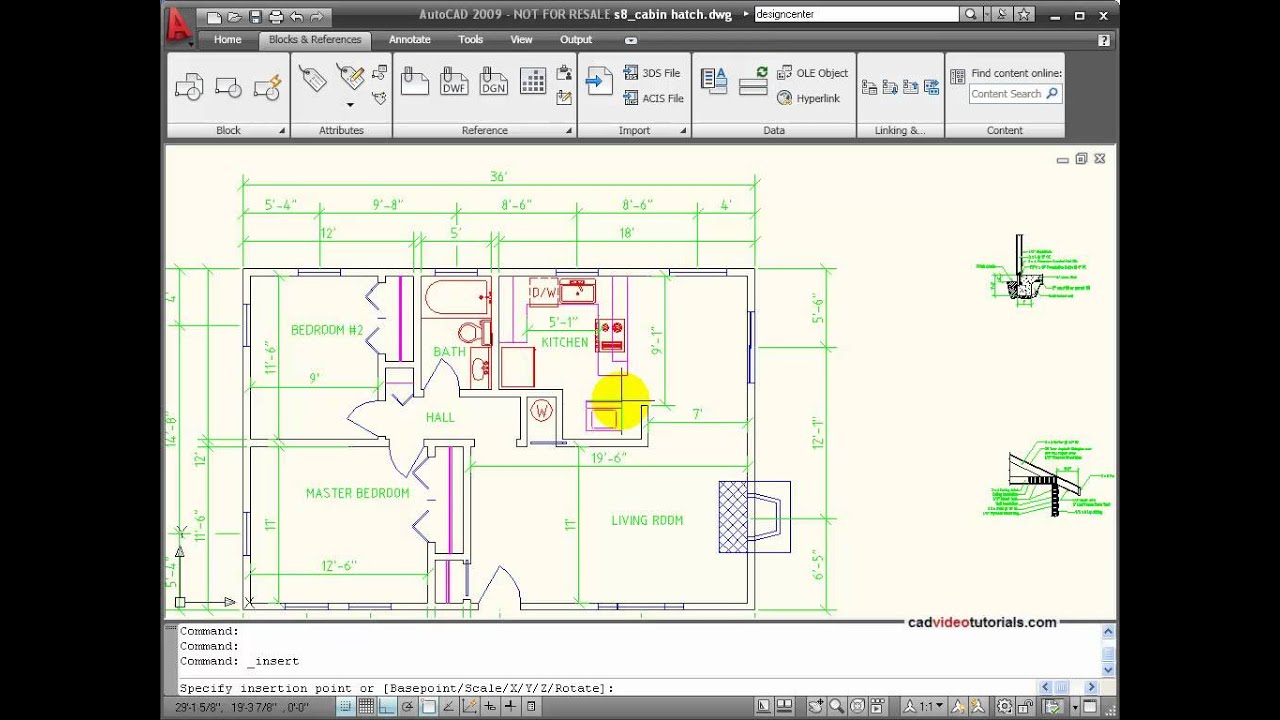Screen dimensions: 1280x720
Task: Click the Edit Attribute tag-with-pencil icon
Action: click(350, 77)
